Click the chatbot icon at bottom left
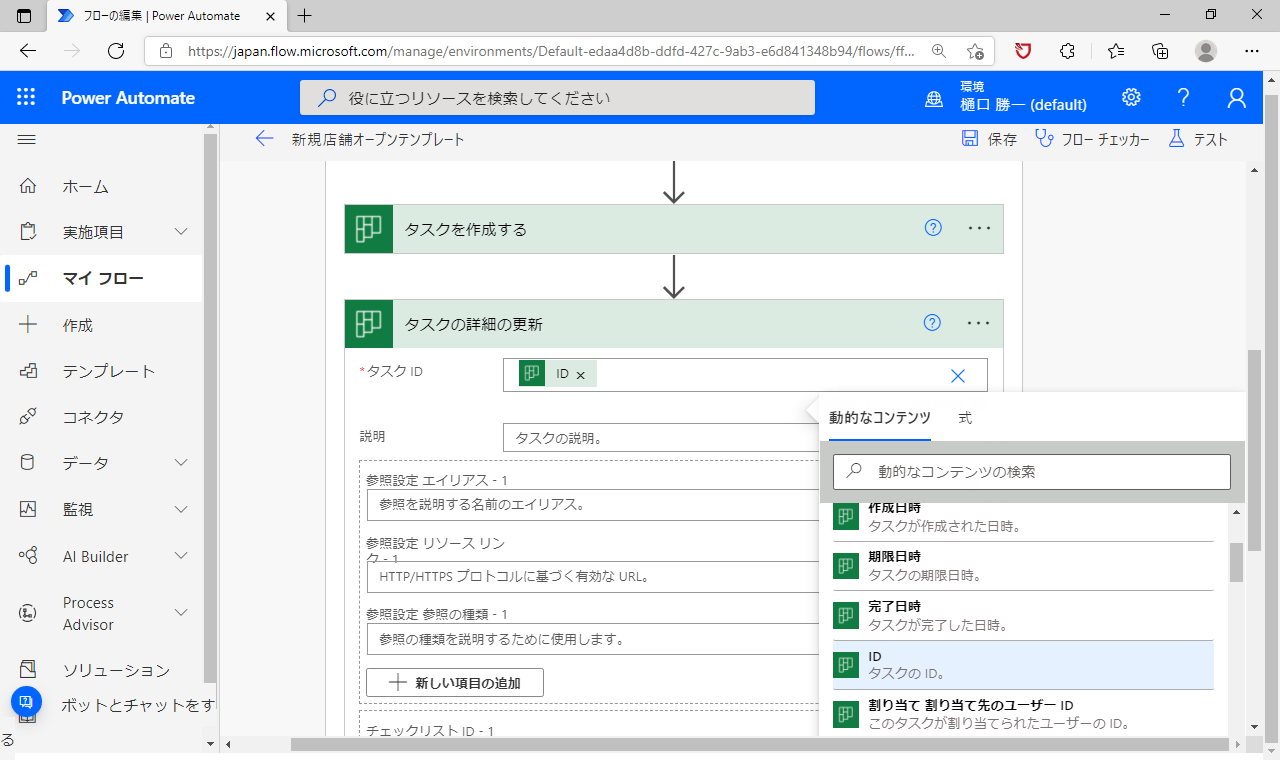 pos(27,702)
